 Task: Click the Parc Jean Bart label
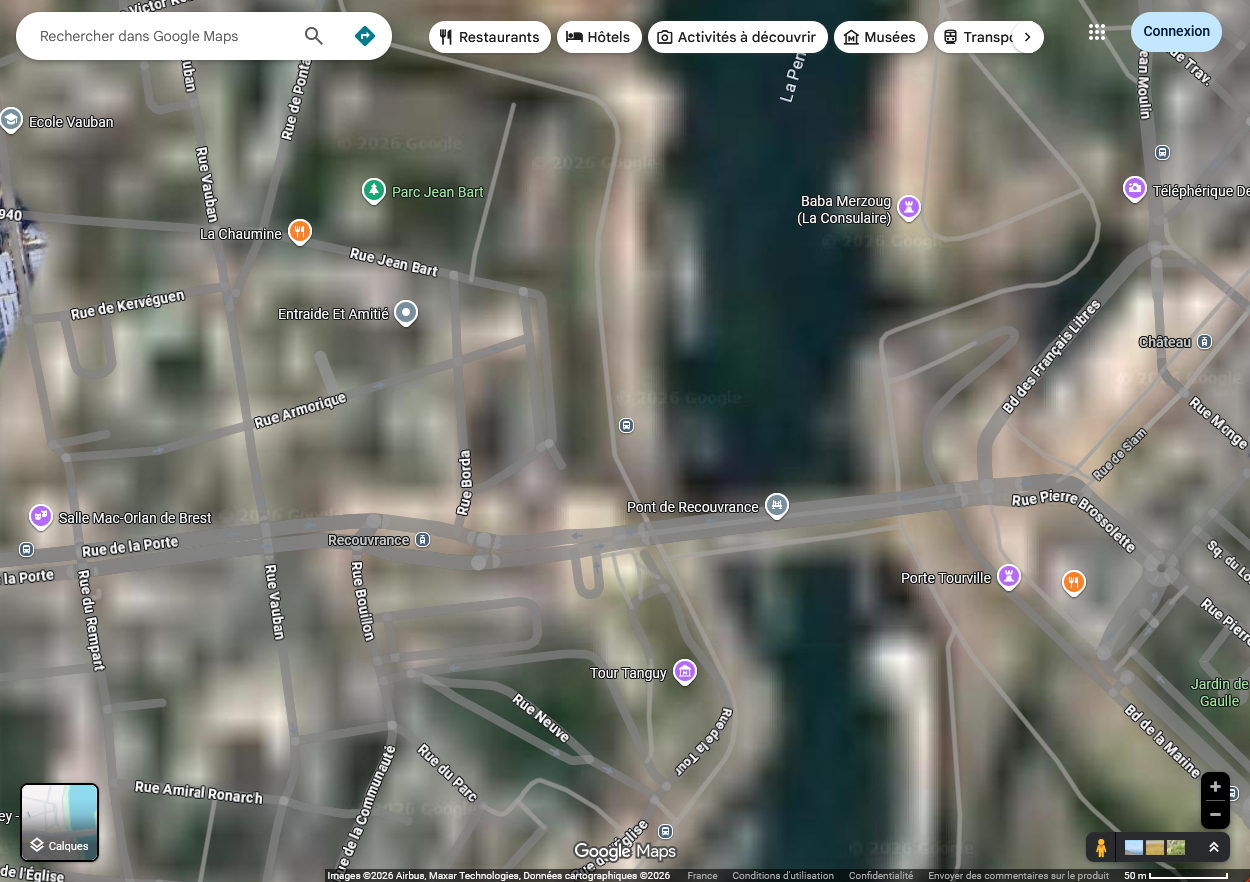click(x=438, y=192)
